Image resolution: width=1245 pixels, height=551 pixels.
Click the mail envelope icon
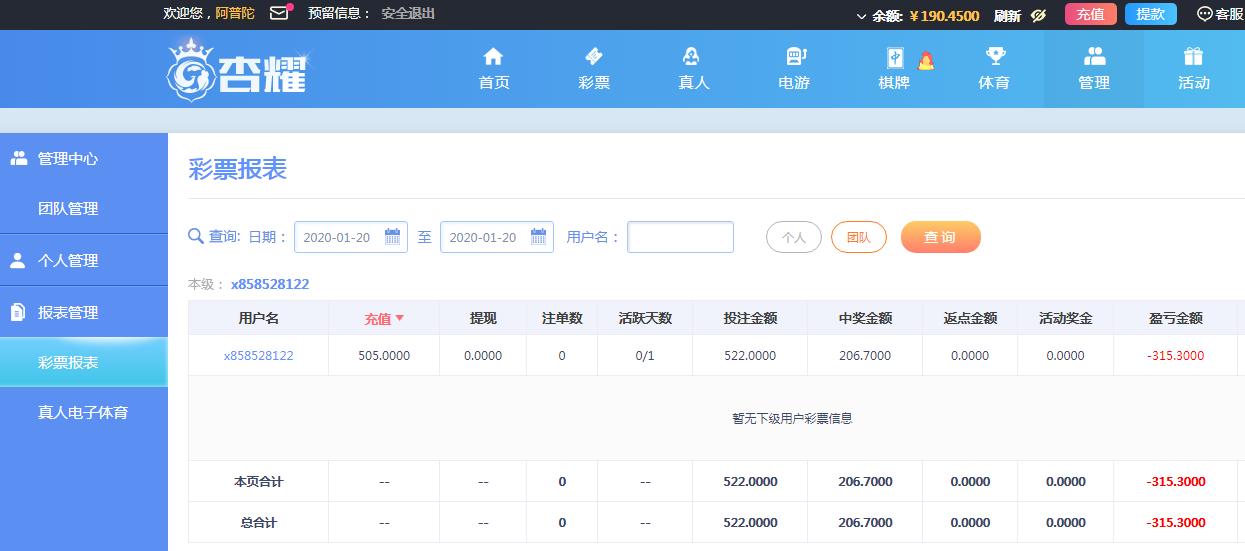coord(279,14)
